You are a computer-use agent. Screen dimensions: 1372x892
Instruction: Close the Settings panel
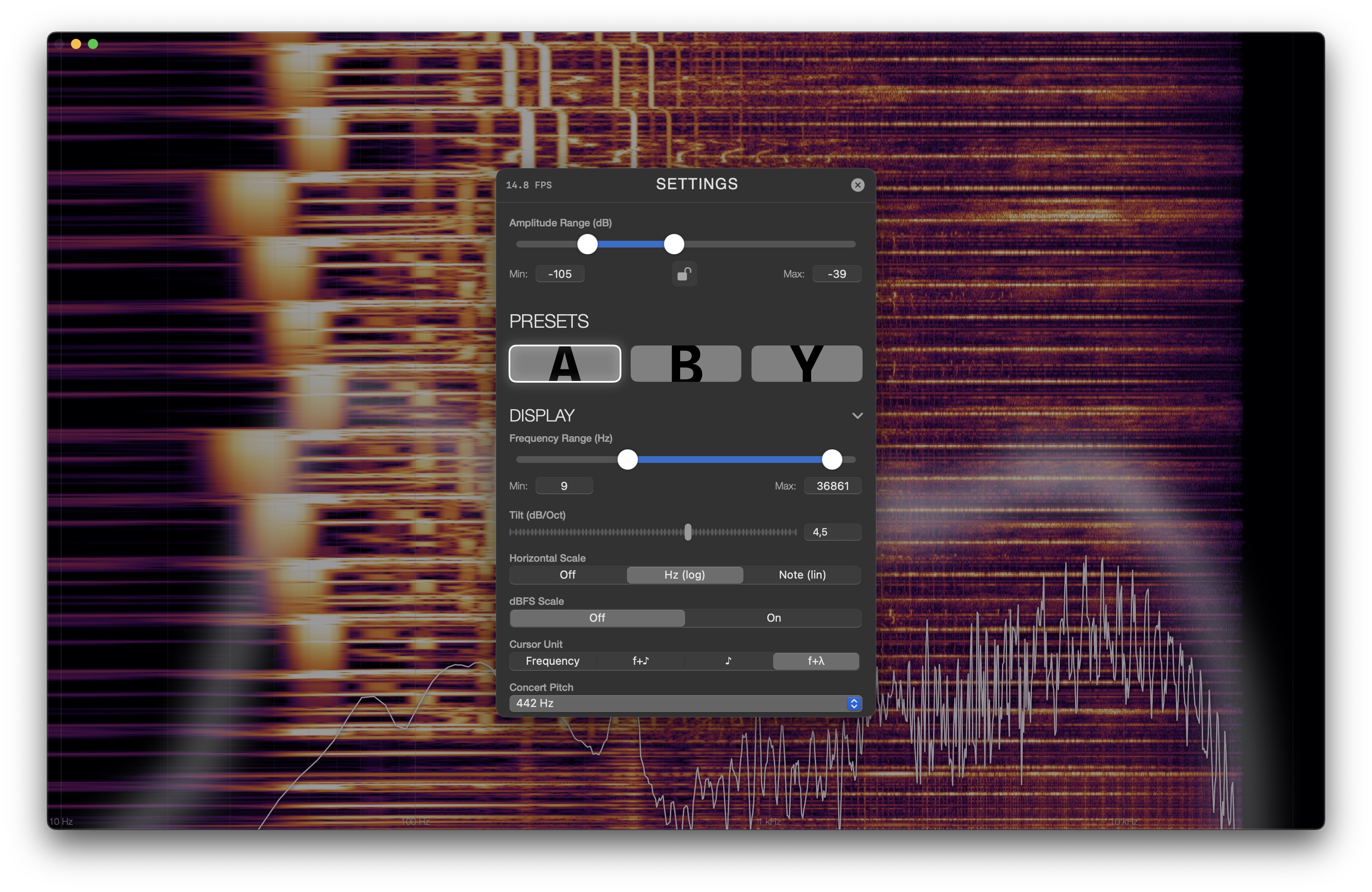coord(858,185)
